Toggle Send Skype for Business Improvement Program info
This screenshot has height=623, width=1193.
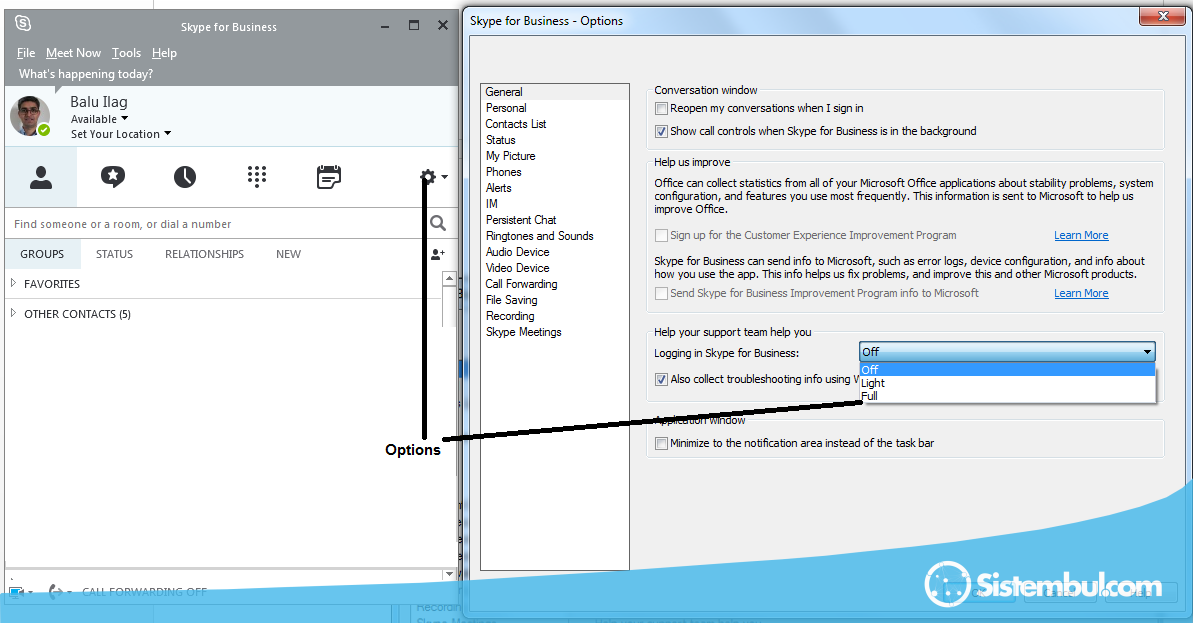(661, 294)
